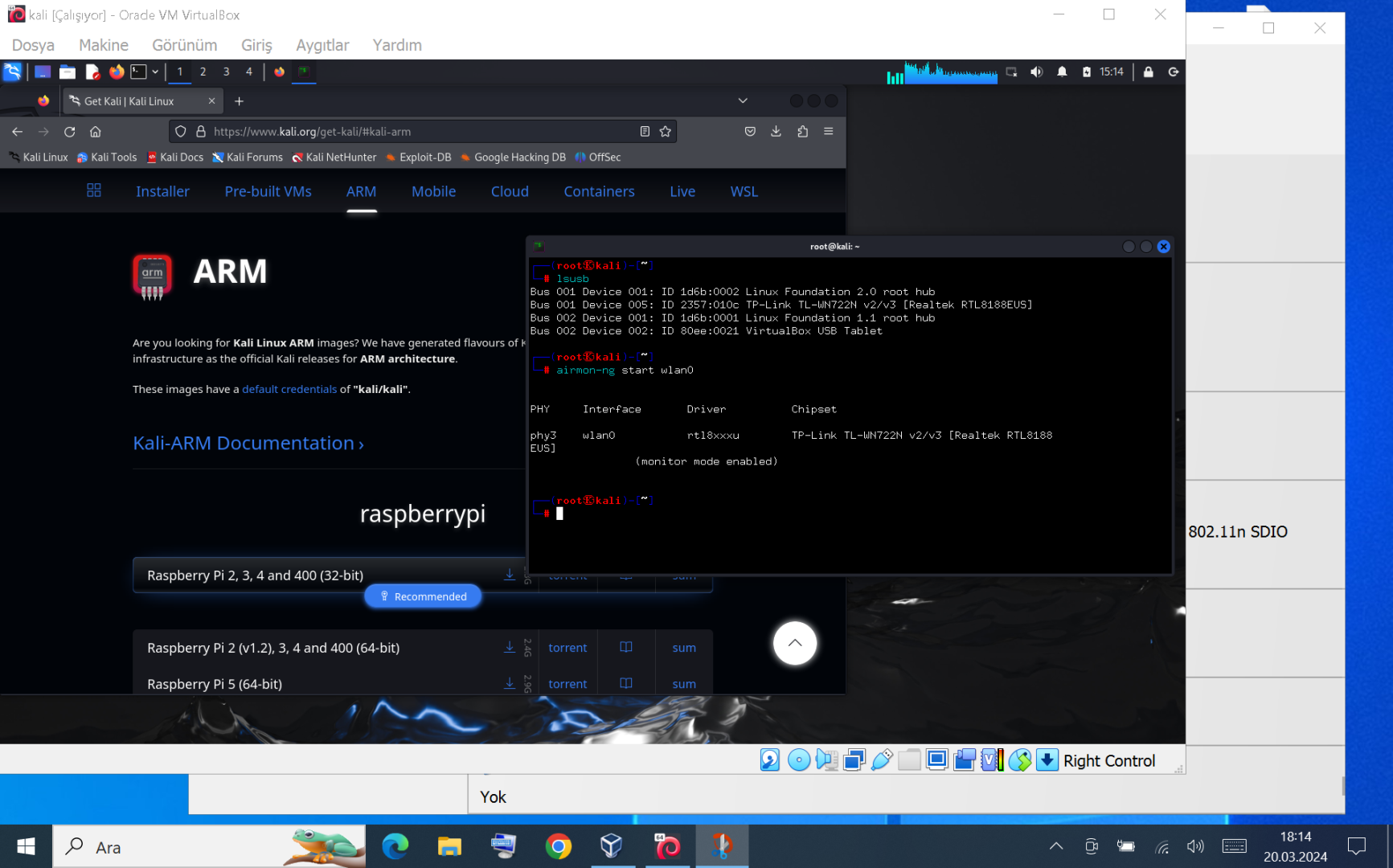The width and height of the screenshot is (1393, 868).
Task: Click VirtualBox keyboard capture arrow icon
Action: tap(1047, 760)
